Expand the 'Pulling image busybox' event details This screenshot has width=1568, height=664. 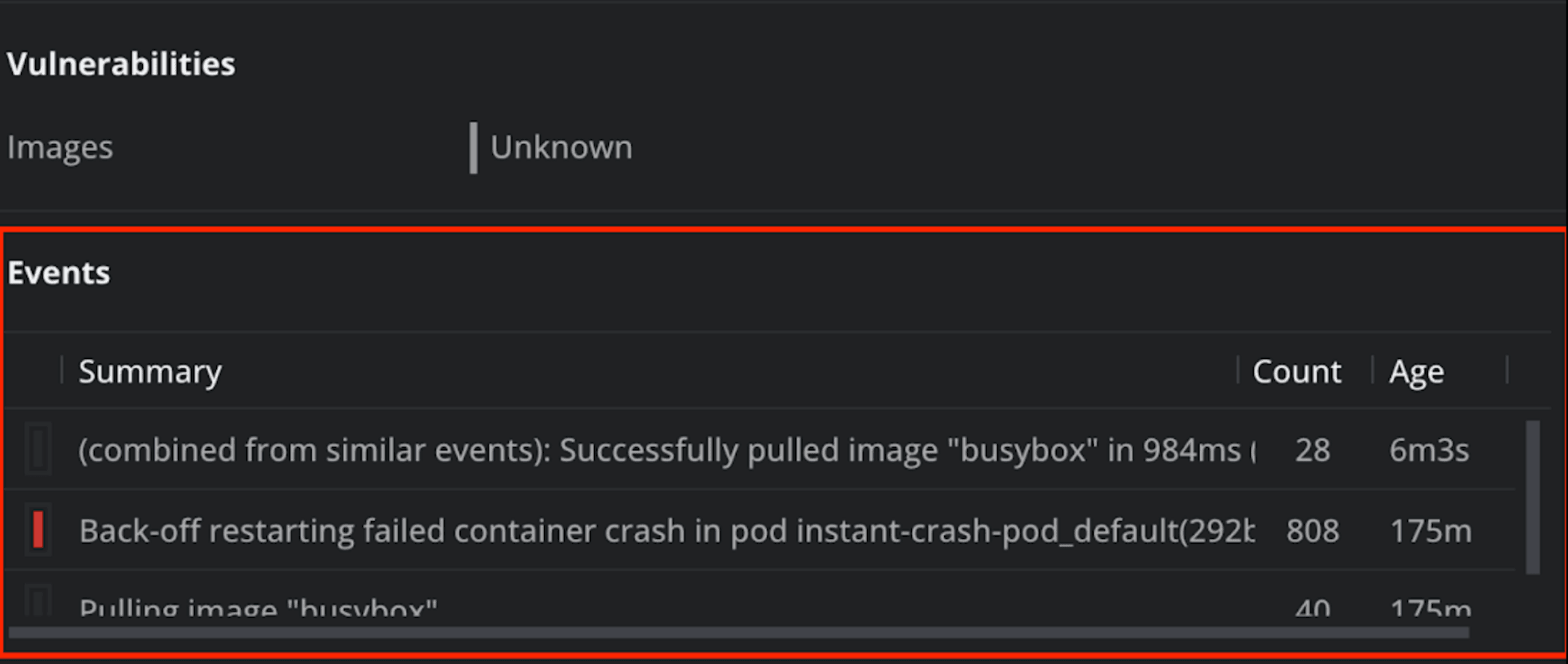(258, 607)
